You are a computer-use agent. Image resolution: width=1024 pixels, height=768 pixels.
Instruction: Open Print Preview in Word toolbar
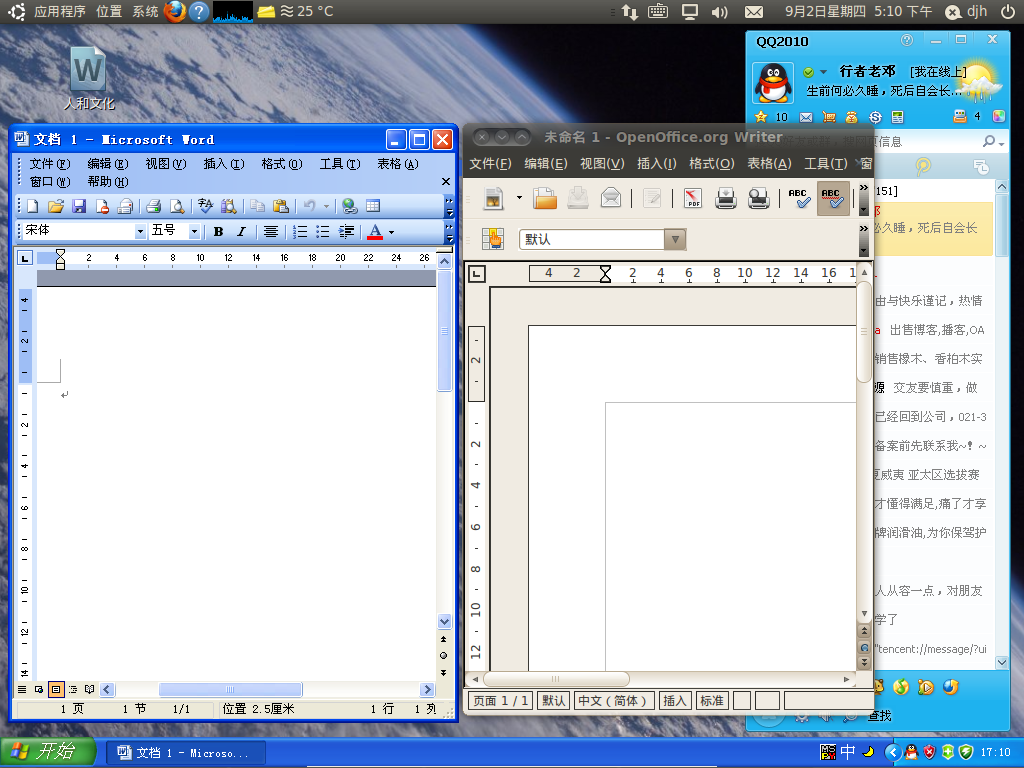177,206
